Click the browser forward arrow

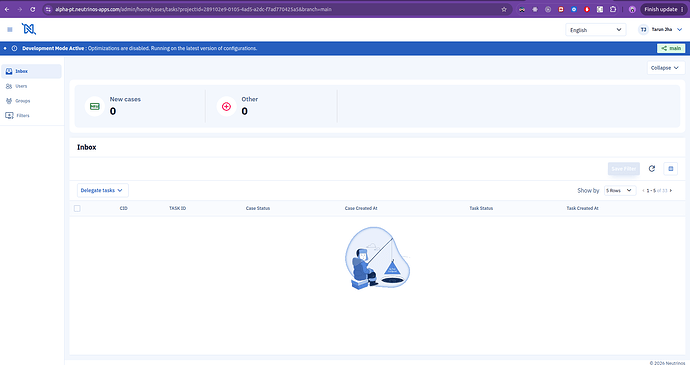tap(19, 9)
